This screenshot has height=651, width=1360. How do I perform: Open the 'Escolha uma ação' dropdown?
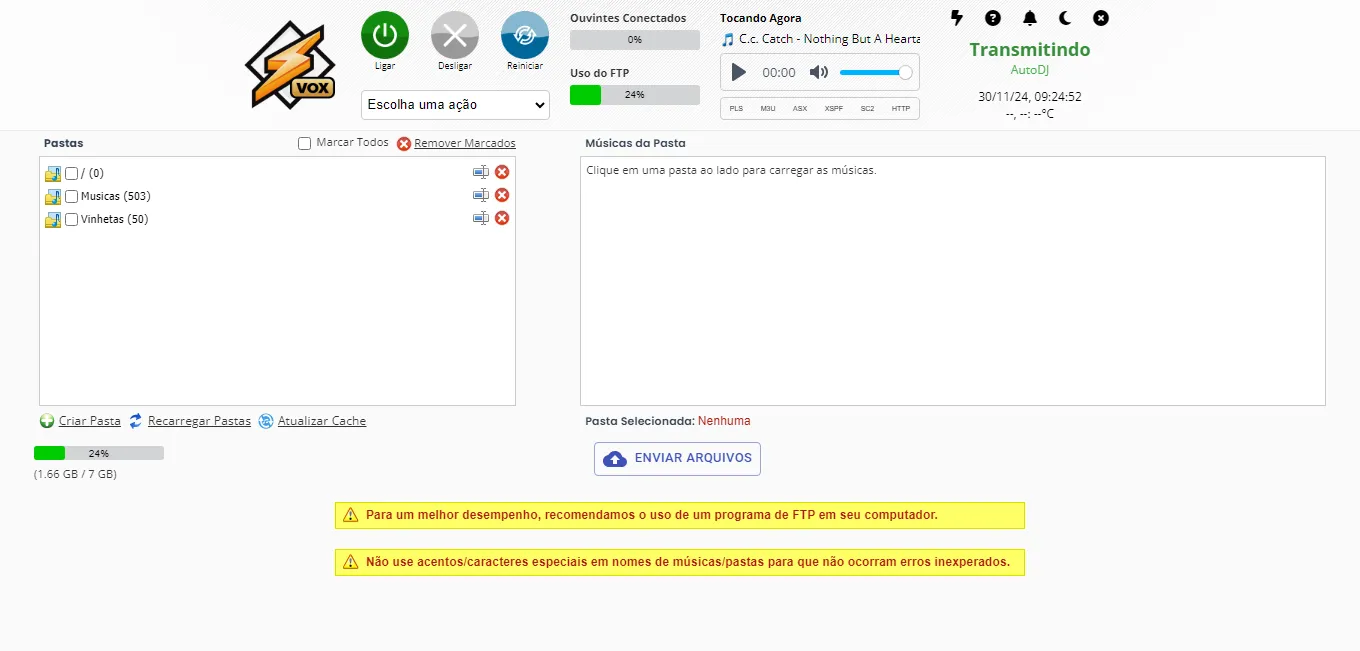click(455, 105)
